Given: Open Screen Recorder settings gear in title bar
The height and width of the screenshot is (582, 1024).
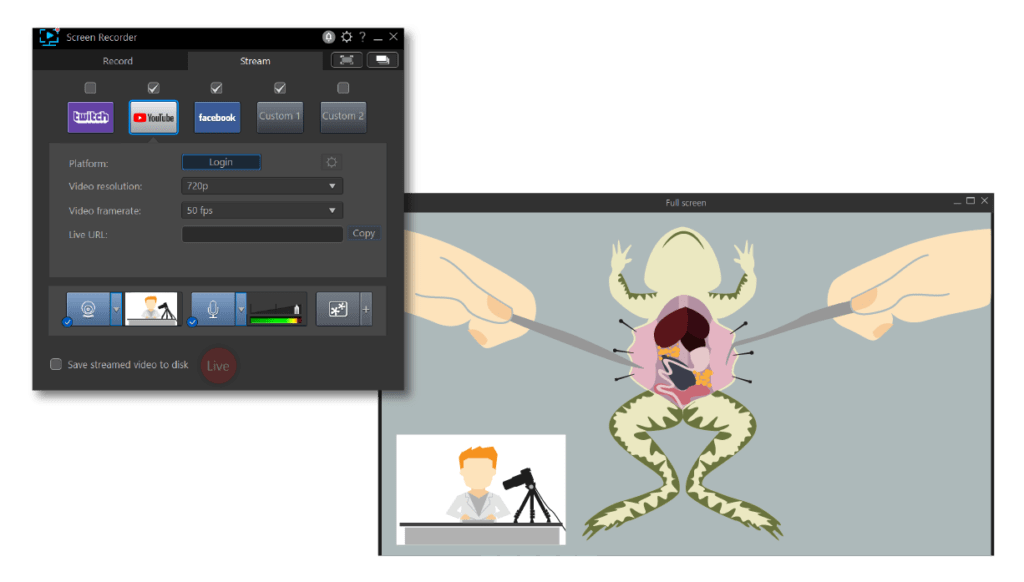Looking at the screenshot, I should coord(347,37).
